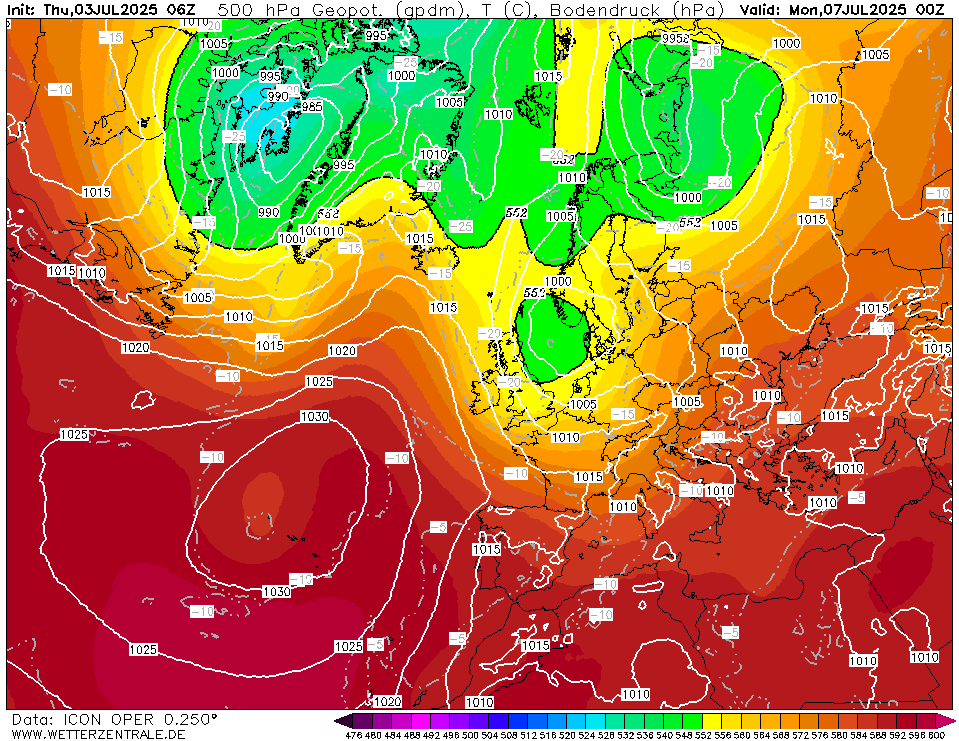Click the 556 value in the color scale
959x741 pixels.
pyautogui.click(x=722, y=735)
